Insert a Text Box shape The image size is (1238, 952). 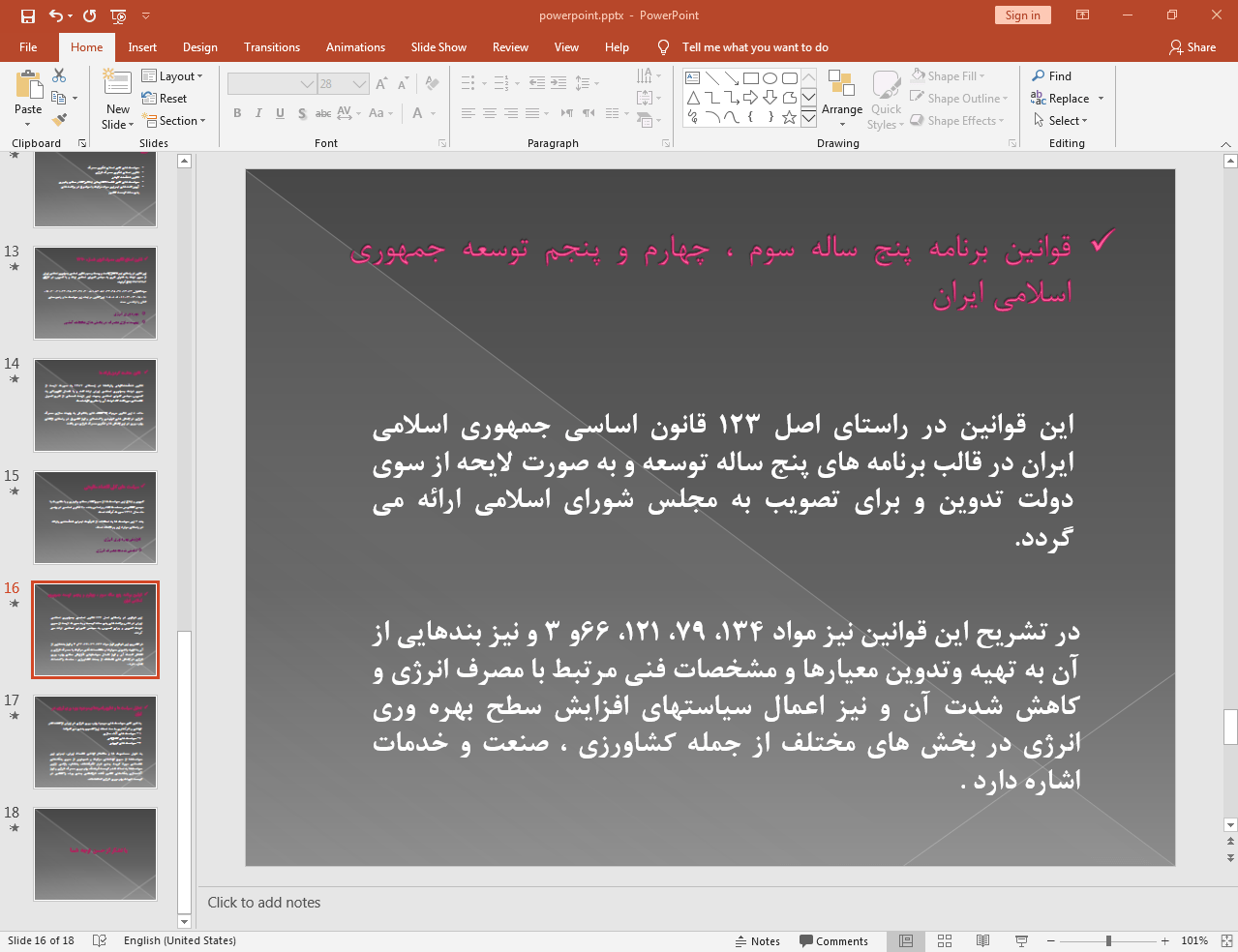tap(690, 77)
